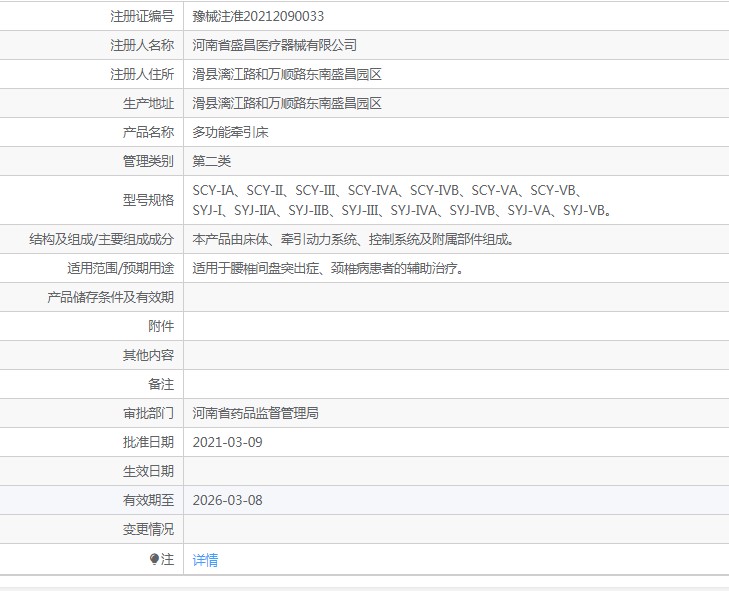This screenshot has width=729, height=591.
Task: Click the 产品名称 label
Action: pos(148,133)
